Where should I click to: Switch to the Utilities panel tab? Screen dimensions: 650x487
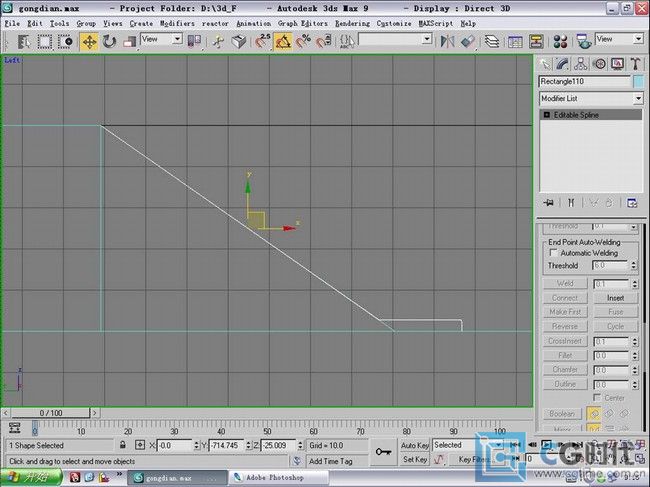tap(635, 64)
